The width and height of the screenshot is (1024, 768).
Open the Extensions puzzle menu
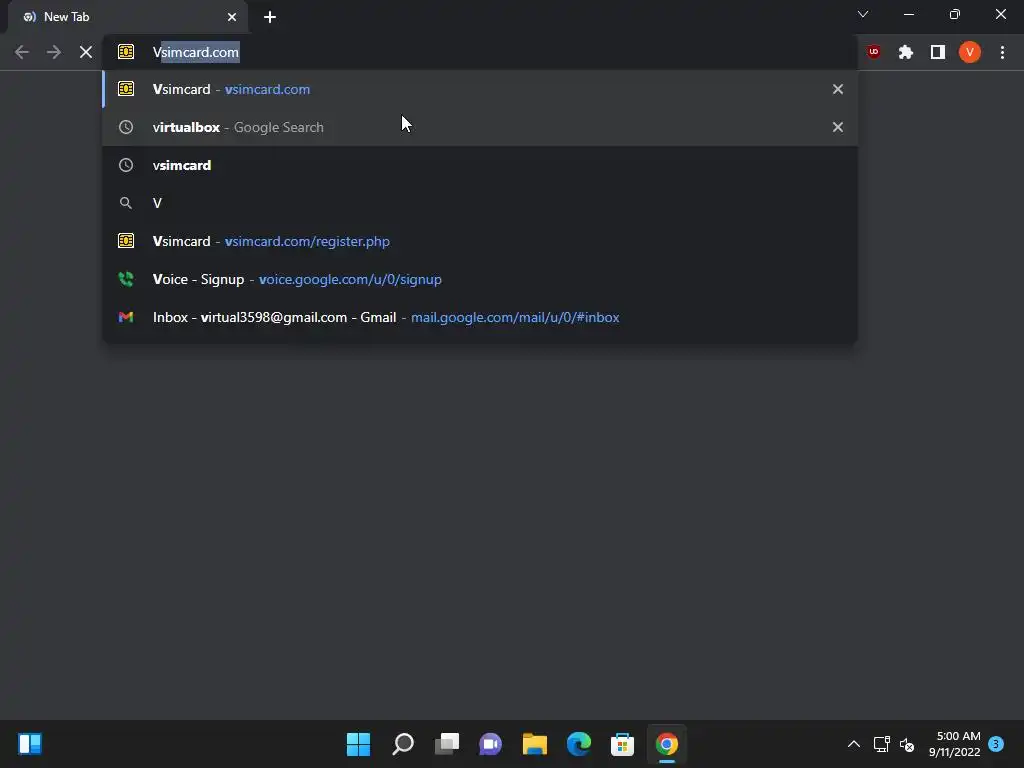click(906, 52)
